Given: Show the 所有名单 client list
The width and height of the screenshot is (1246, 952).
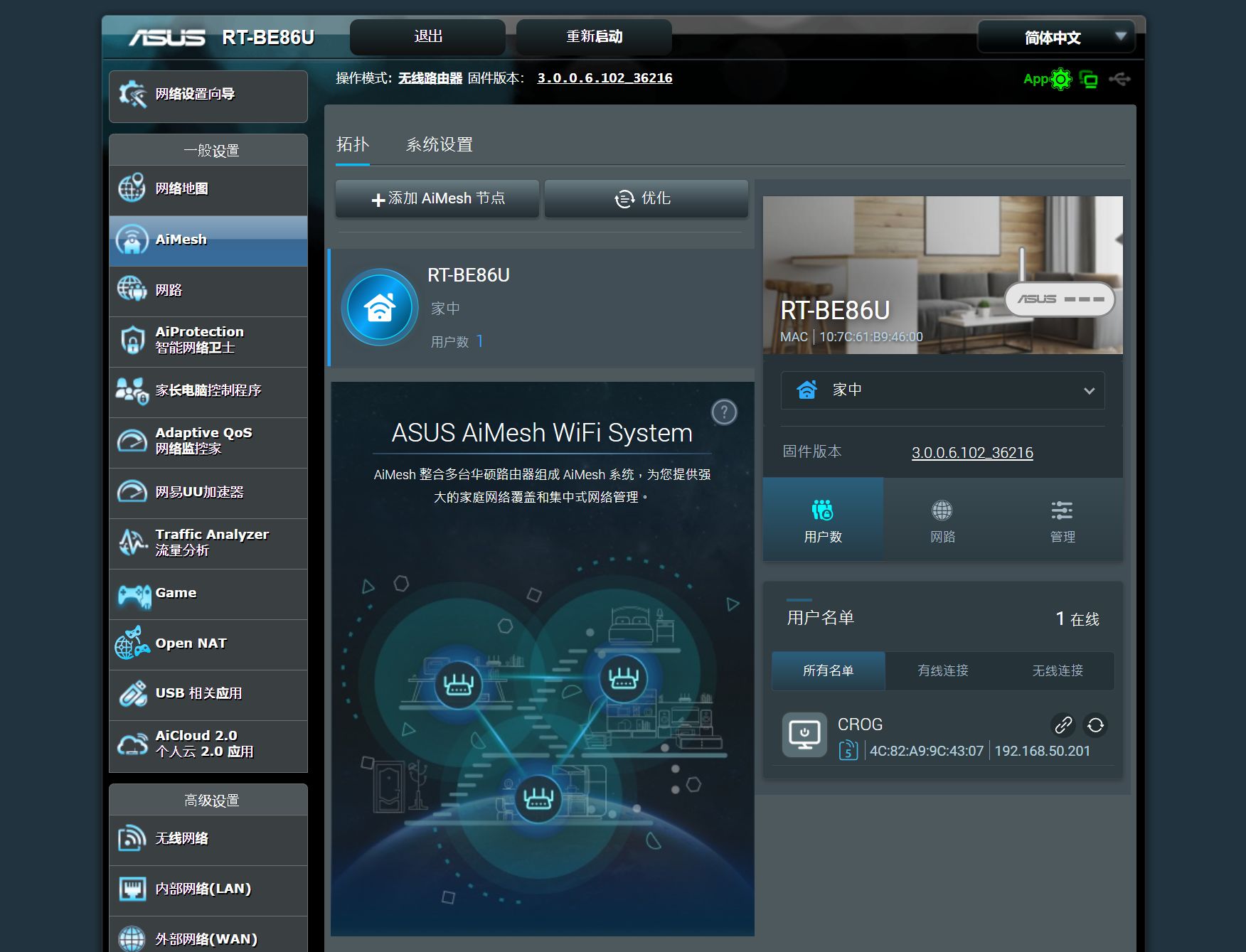Looking at the screenshot, I should [829, 671].
